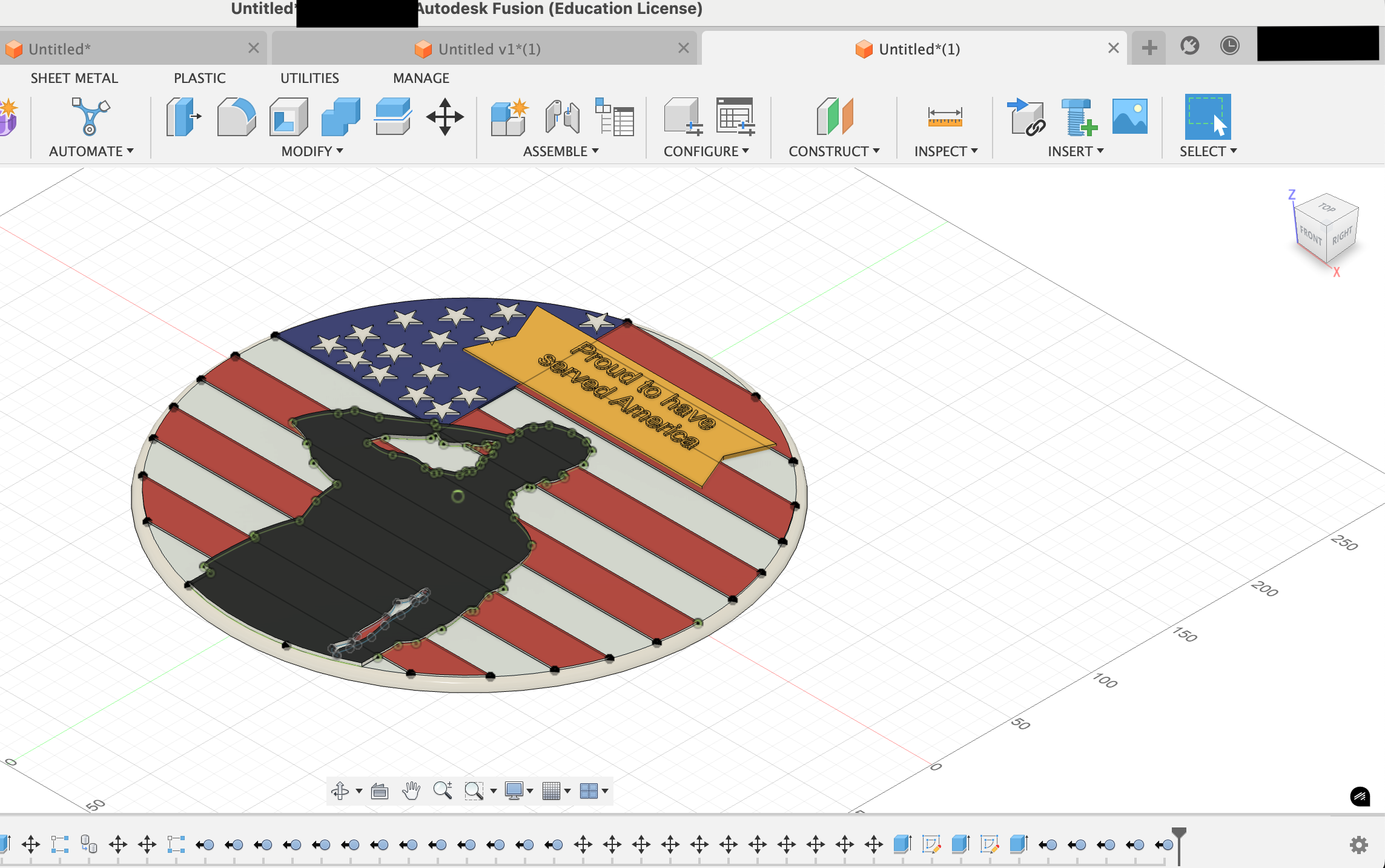Switch to the MANAGE tab

[x=421, y=78]
